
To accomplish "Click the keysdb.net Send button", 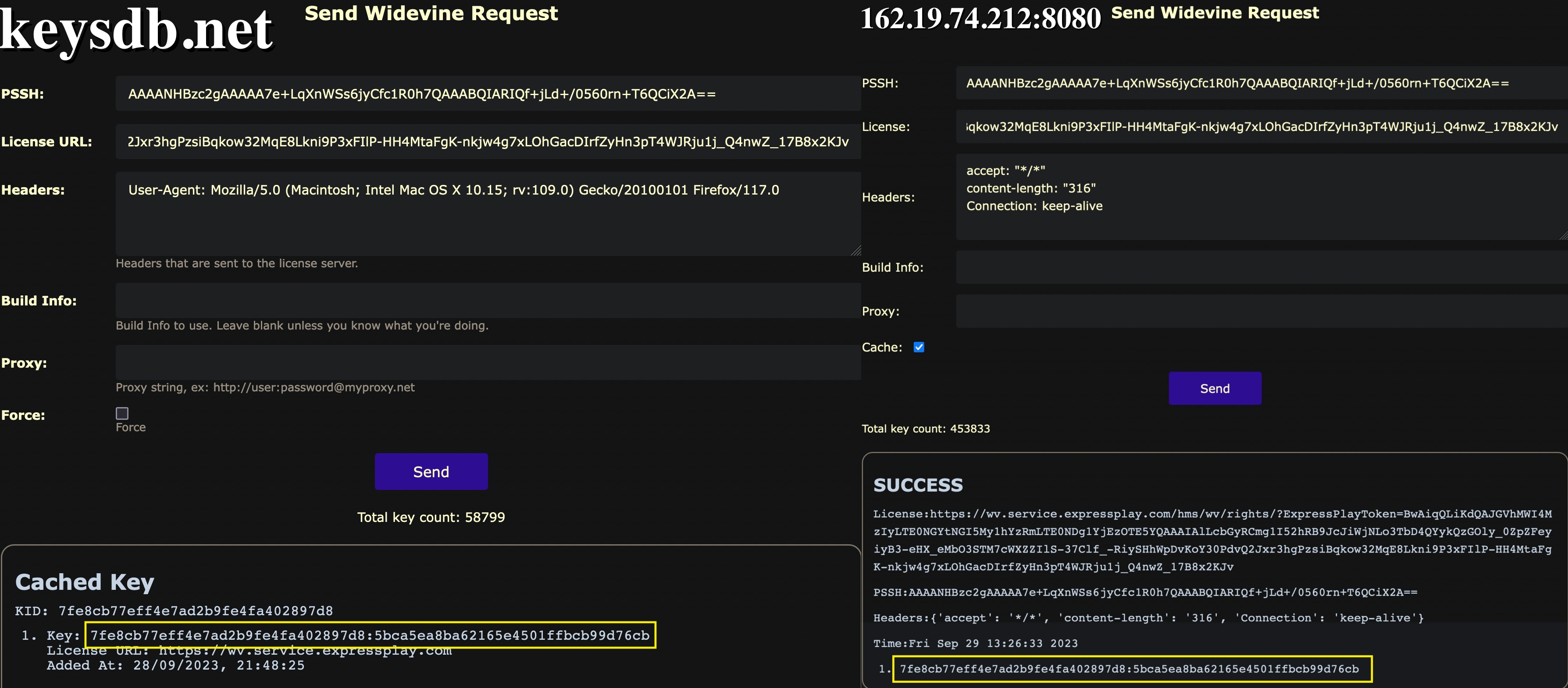I will tap(431, 472).
